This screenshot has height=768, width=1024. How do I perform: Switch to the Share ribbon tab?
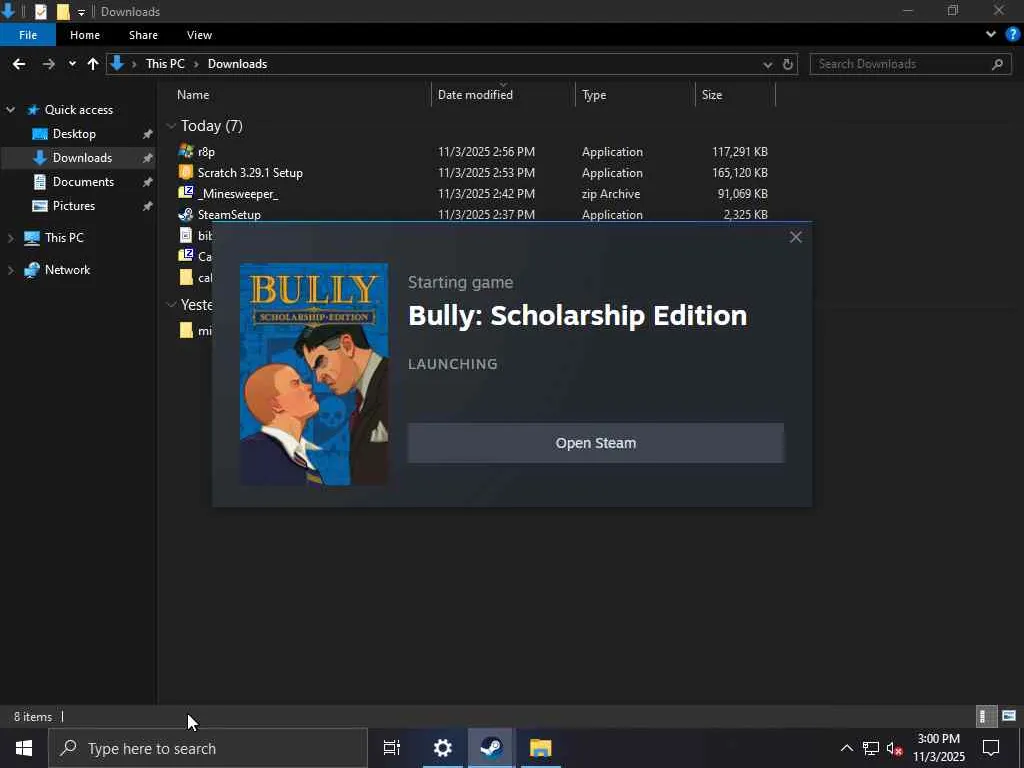[143, 35]
